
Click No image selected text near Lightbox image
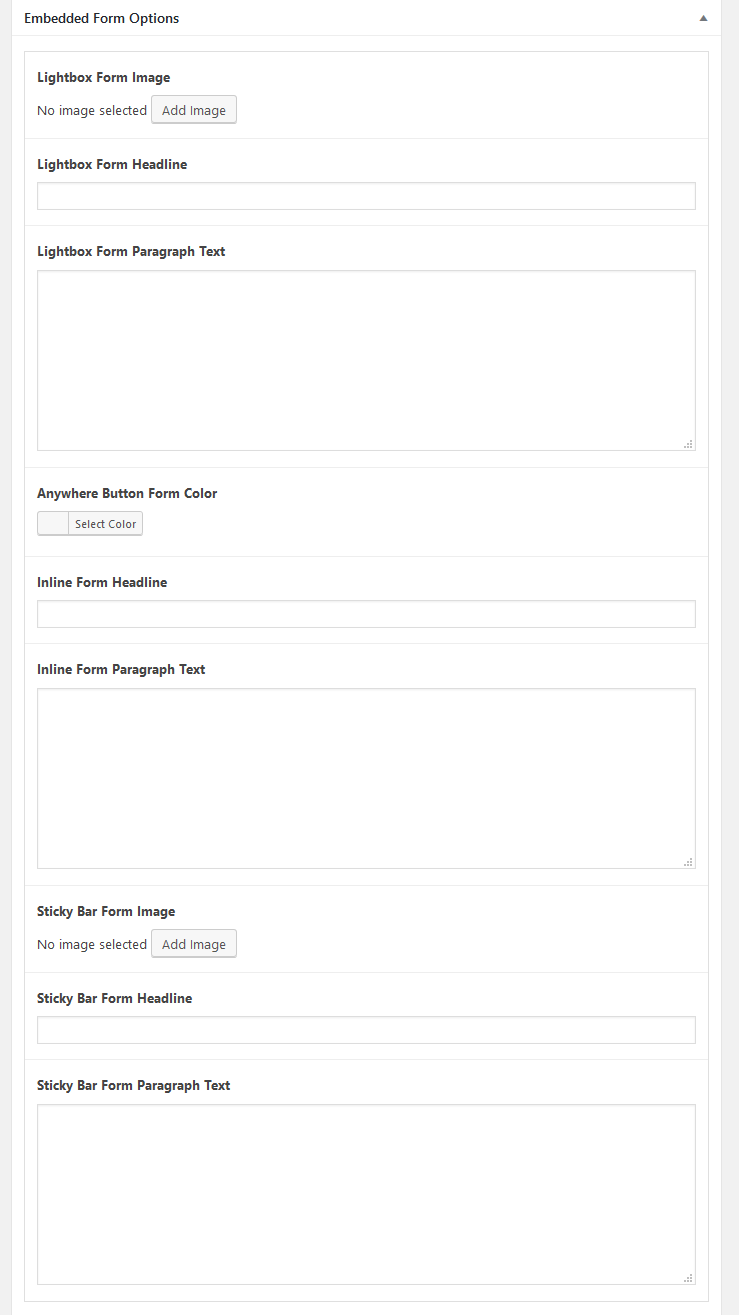click(x=92, y=110)
